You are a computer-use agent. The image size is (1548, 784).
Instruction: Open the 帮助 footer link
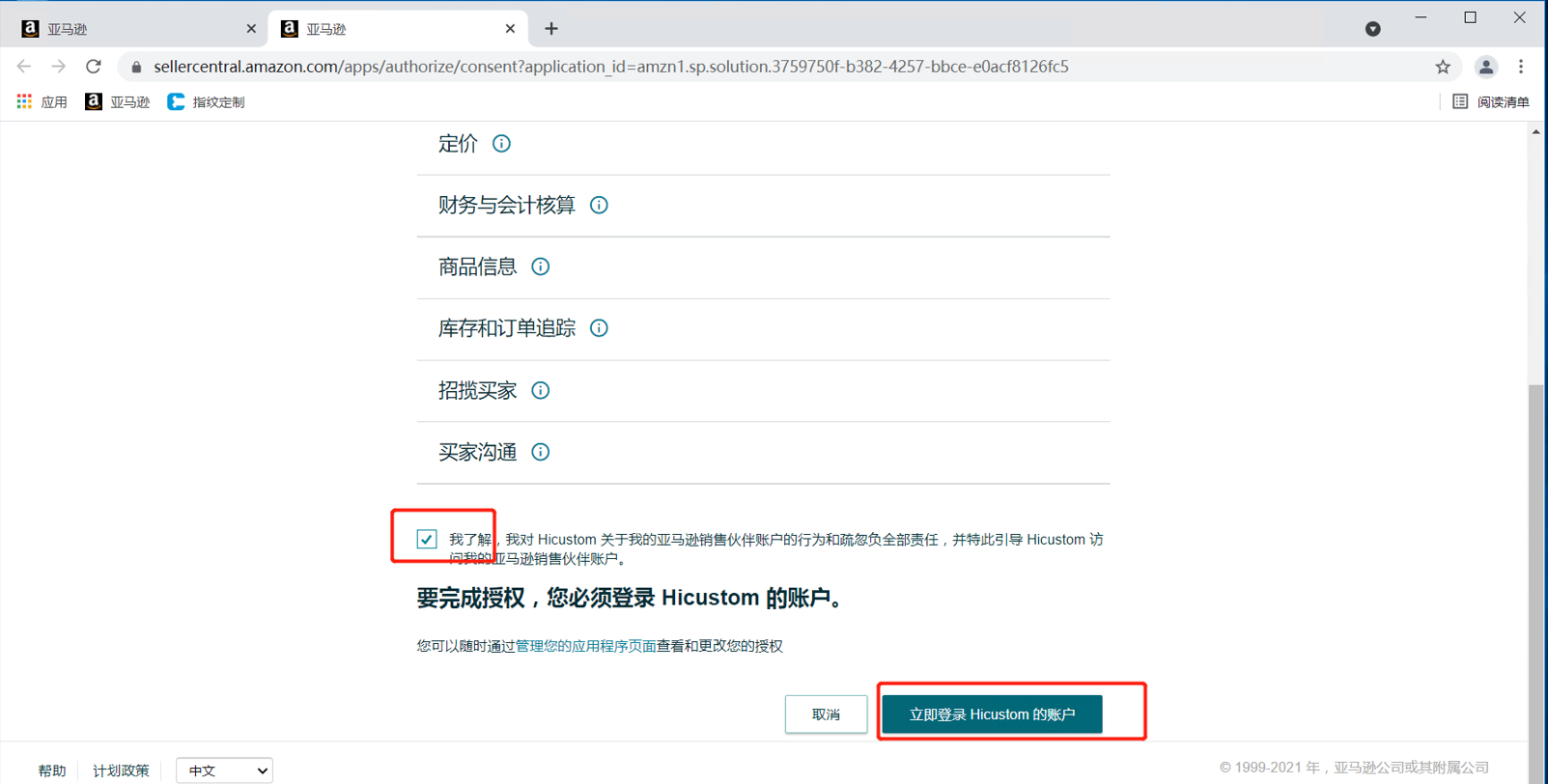pyautogui.click(x=52, y=770)
